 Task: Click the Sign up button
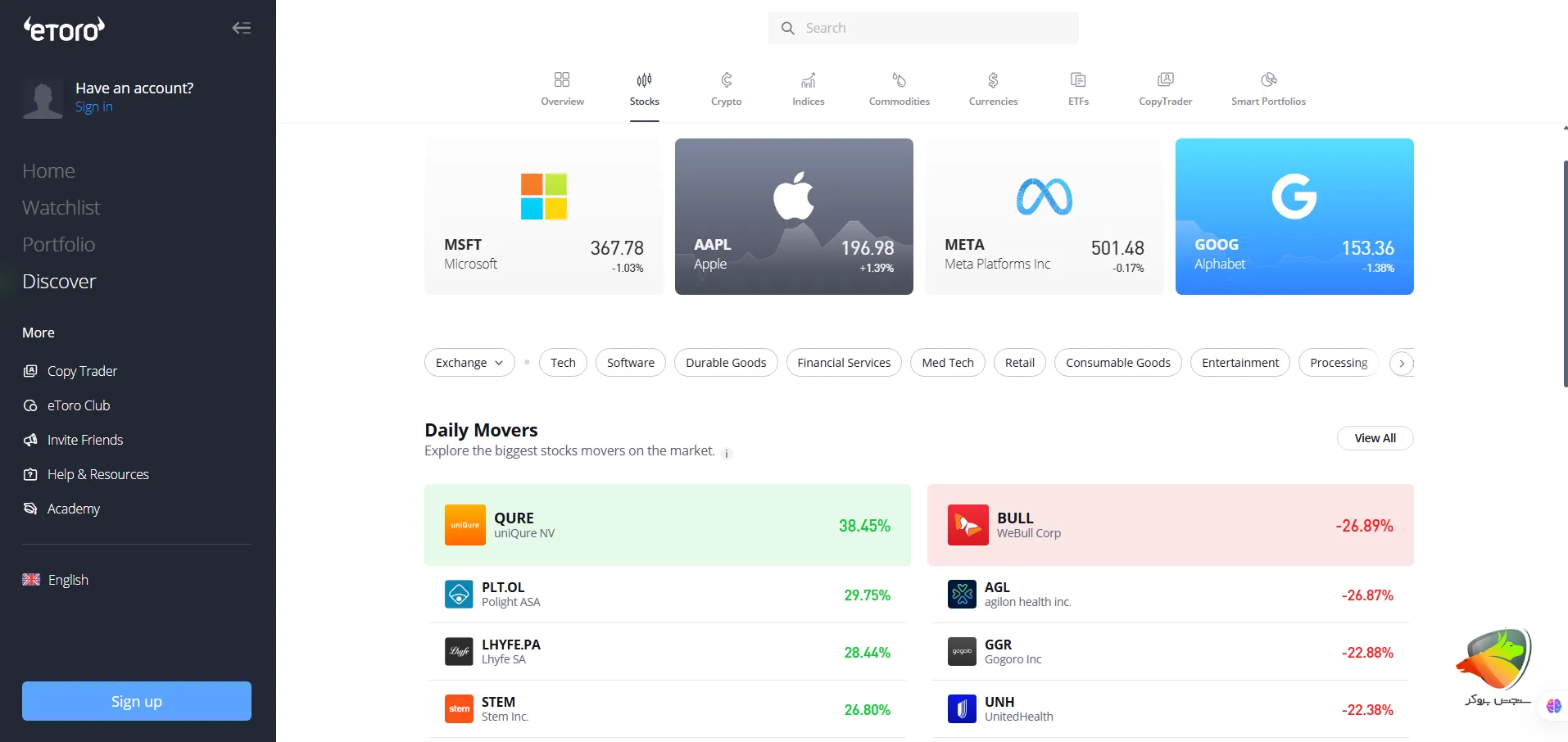[x=136, y=701]
